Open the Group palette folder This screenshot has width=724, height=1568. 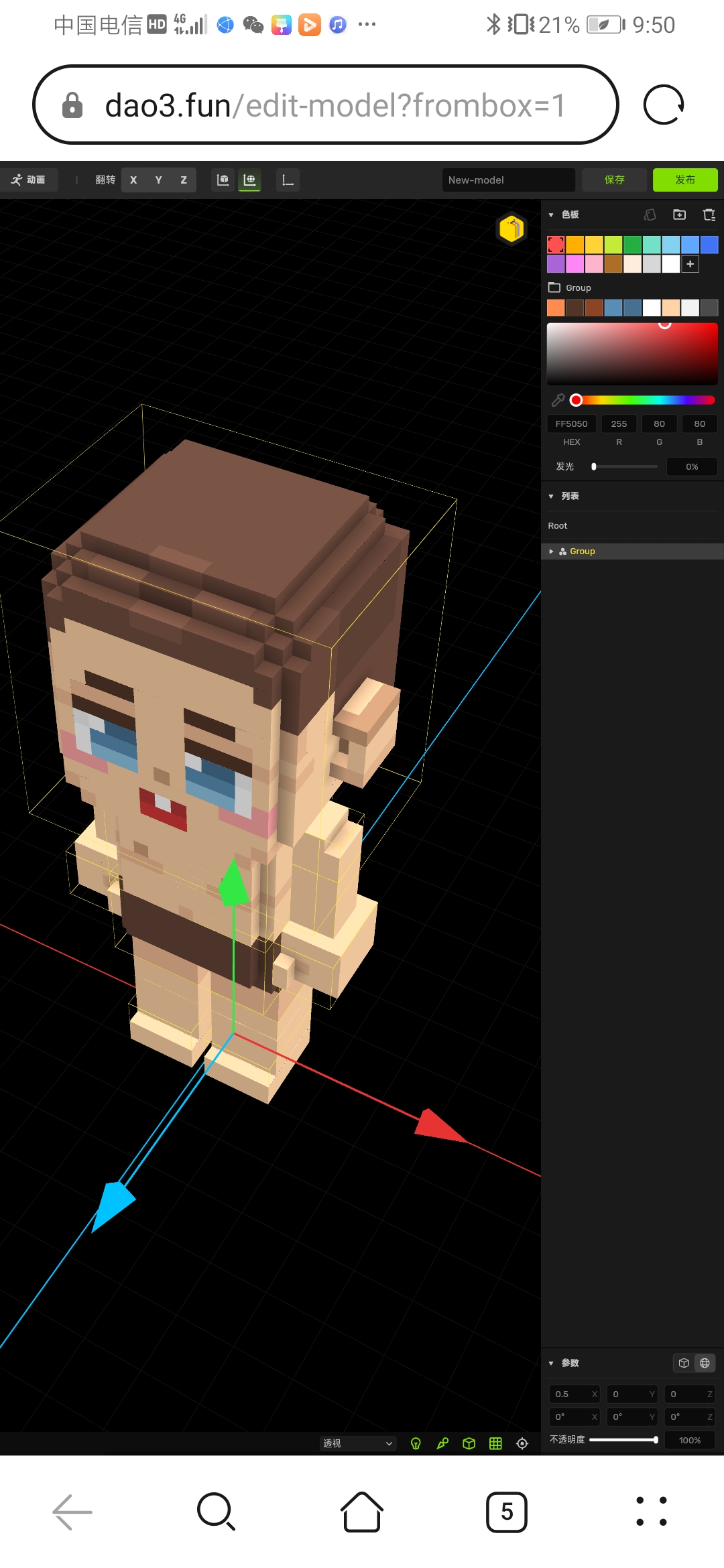[570, 287]
